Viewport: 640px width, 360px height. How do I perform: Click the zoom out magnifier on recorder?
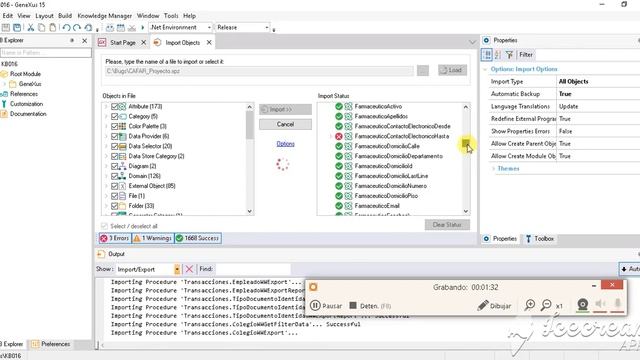(546, 305)
